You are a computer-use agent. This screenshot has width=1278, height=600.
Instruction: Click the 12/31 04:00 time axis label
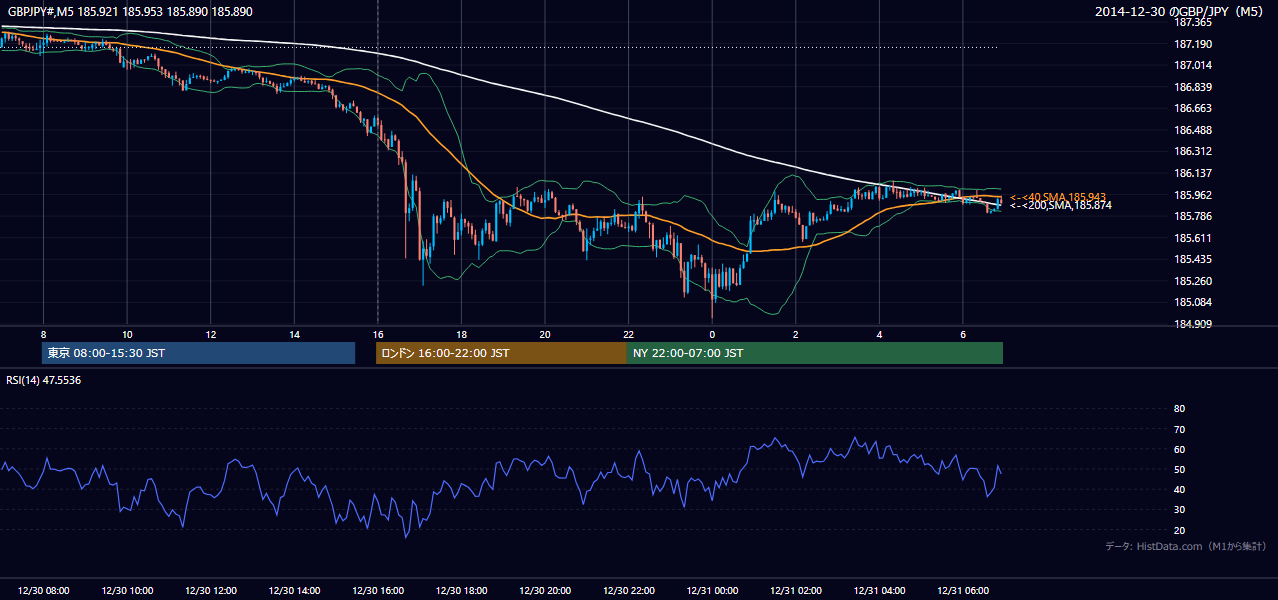[x=879, y=591]
